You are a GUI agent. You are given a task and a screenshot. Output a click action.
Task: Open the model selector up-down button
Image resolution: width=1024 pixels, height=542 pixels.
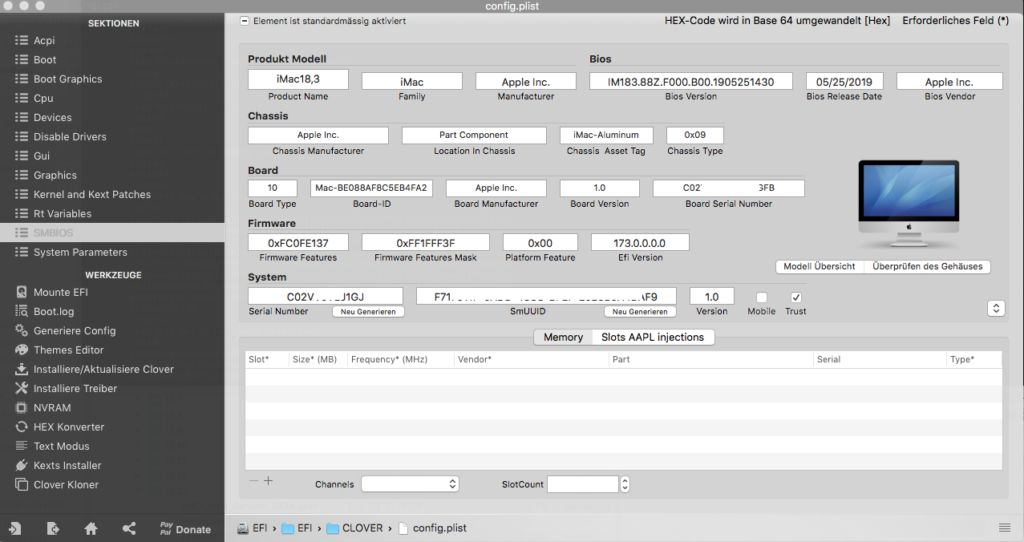coord(996,308)
